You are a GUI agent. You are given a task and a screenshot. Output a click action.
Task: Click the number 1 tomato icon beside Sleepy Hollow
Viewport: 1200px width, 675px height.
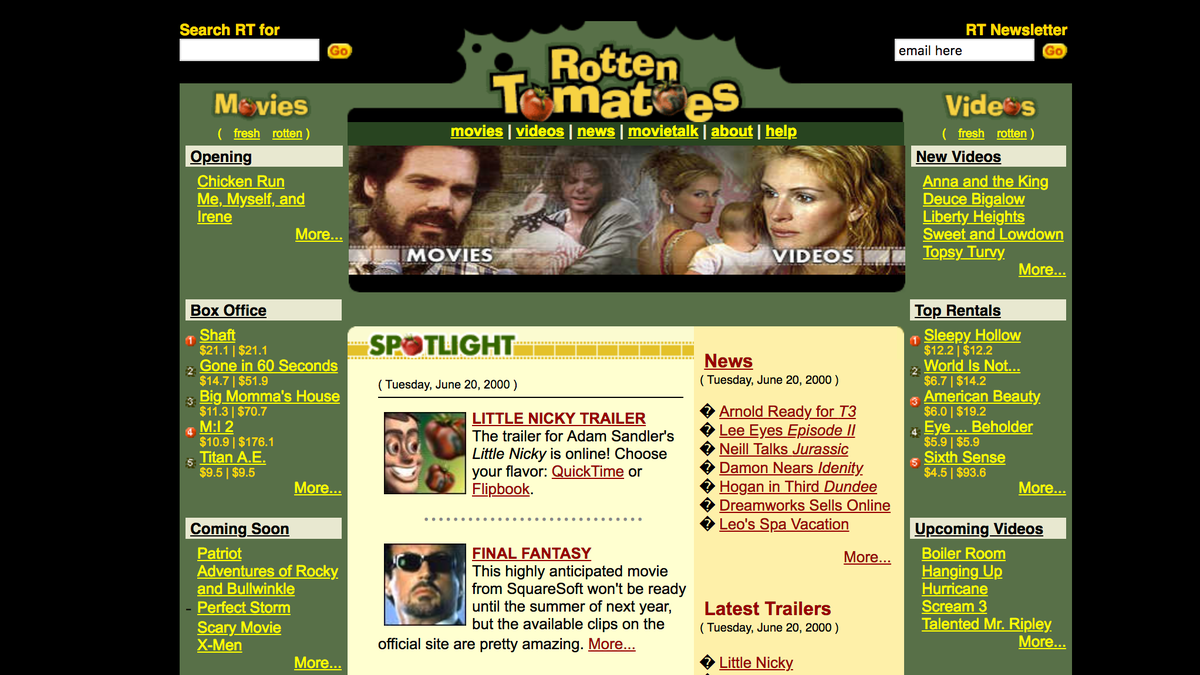pyautogui.click(x=914, y=341)
